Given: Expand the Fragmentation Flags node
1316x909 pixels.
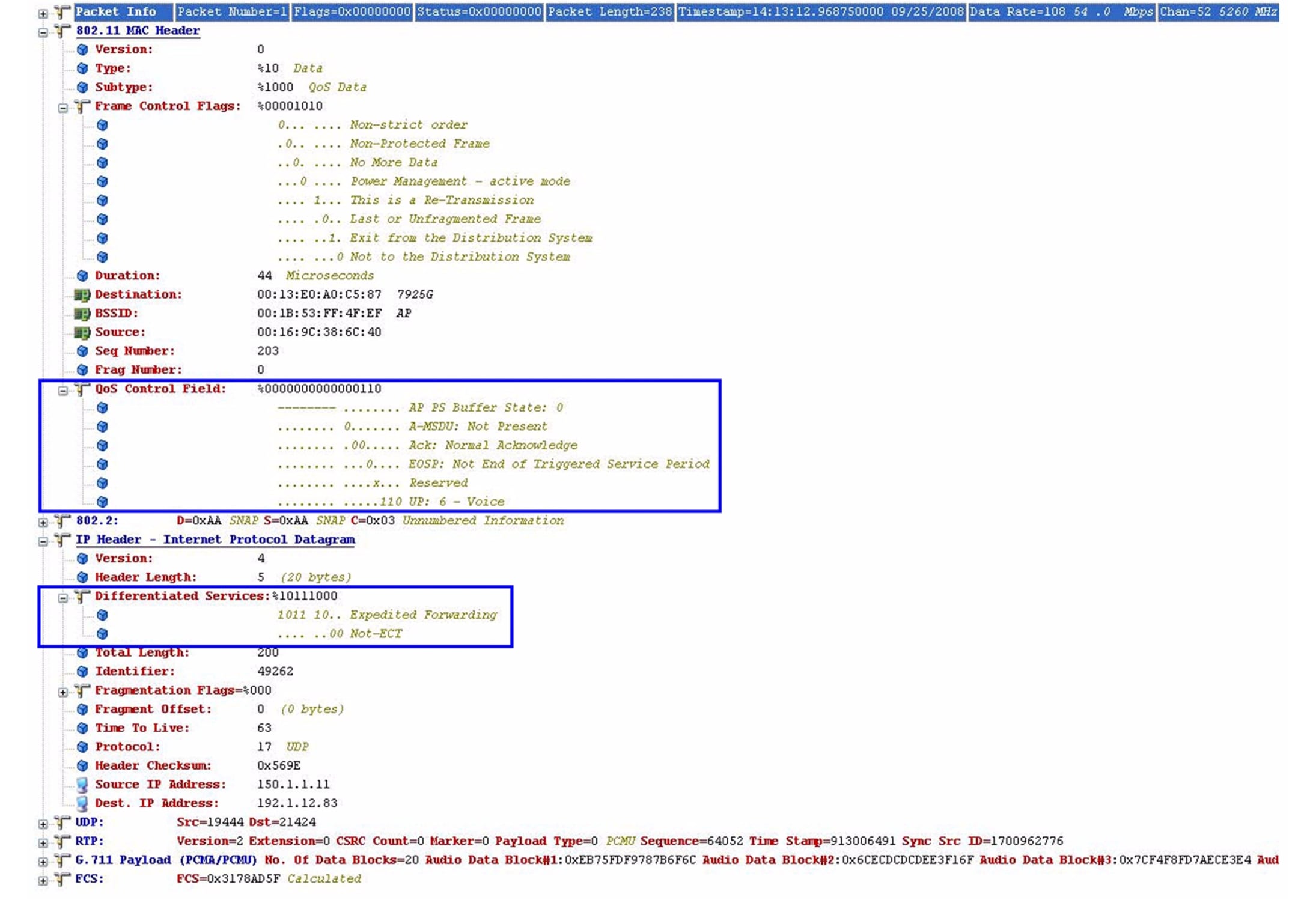Looking at the screenshot, I should pyautogui.click(x=63, y=692).
